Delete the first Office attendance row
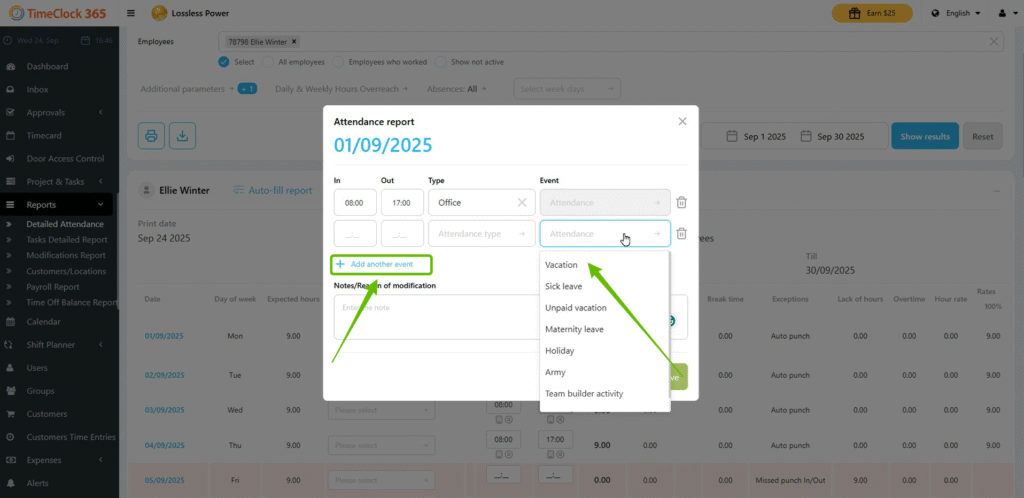Viewport: 1024px width, 498px height. click(681, 202)
